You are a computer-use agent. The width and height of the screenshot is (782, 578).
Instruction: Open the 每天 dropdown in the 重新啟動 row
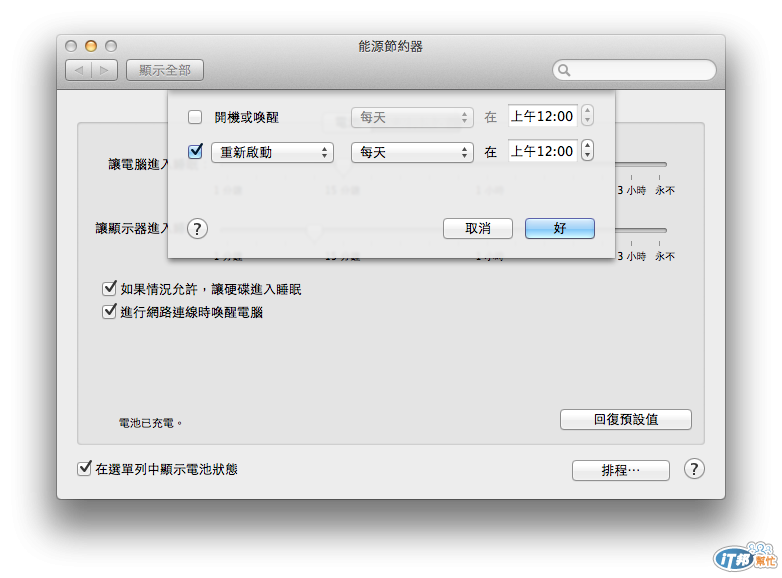point(412,152)
